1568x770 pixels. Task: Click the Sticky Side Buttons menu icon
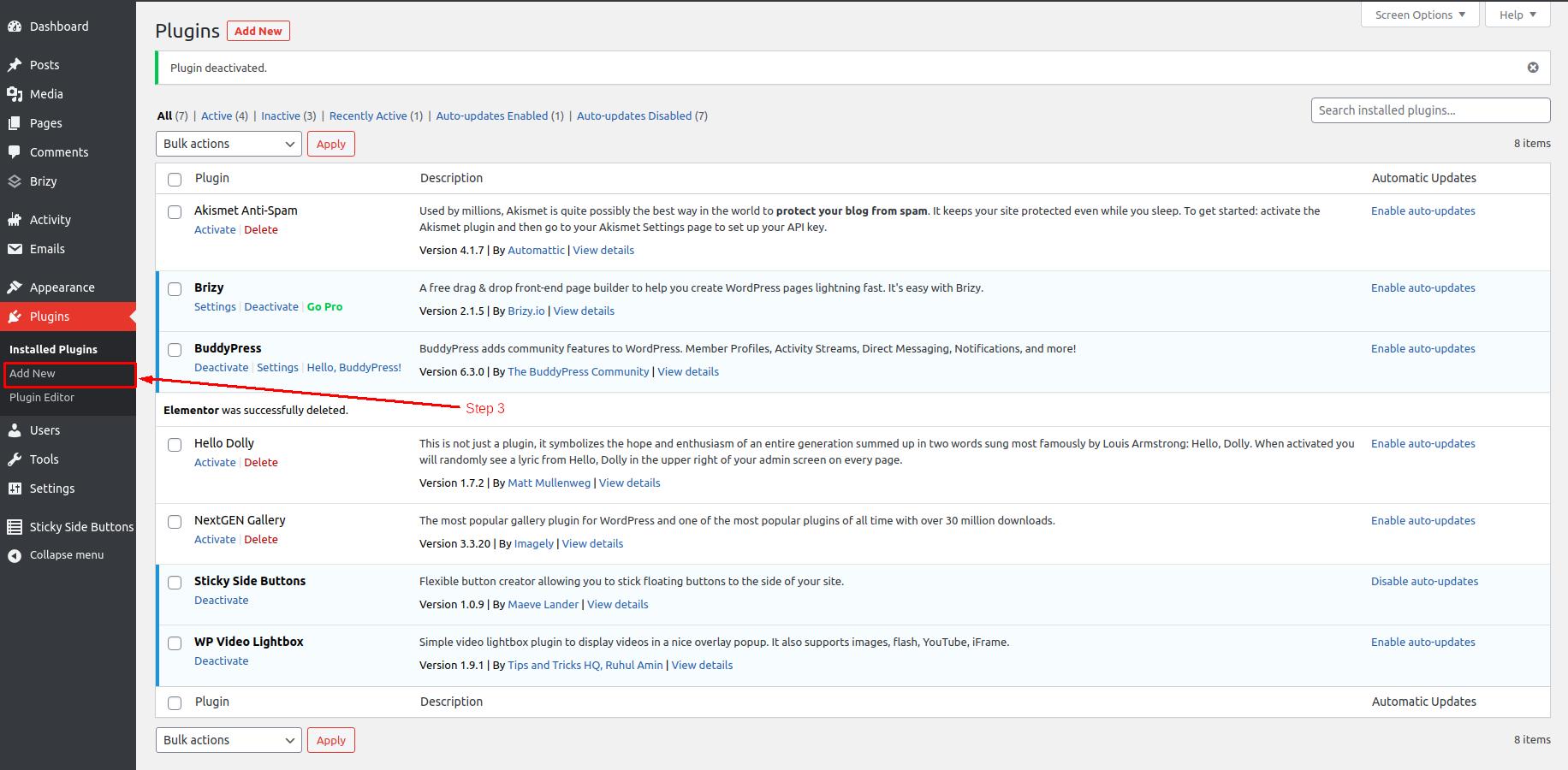pyautogui.click(x=15, y=527)
